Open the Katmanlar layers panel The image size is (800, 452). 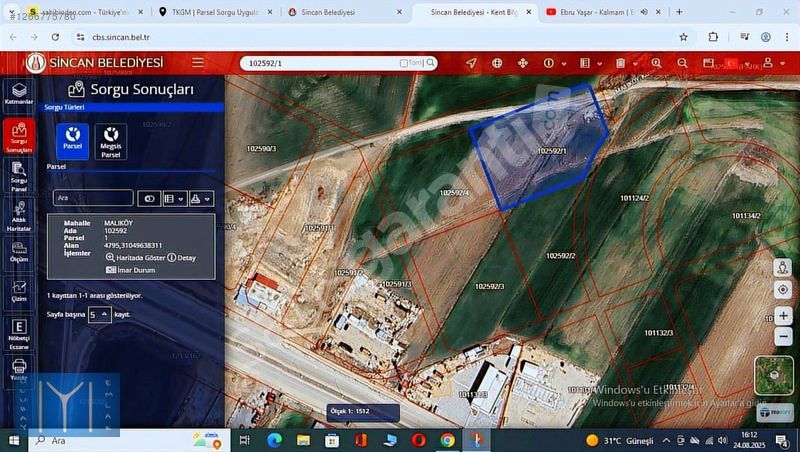coord(19,94)
